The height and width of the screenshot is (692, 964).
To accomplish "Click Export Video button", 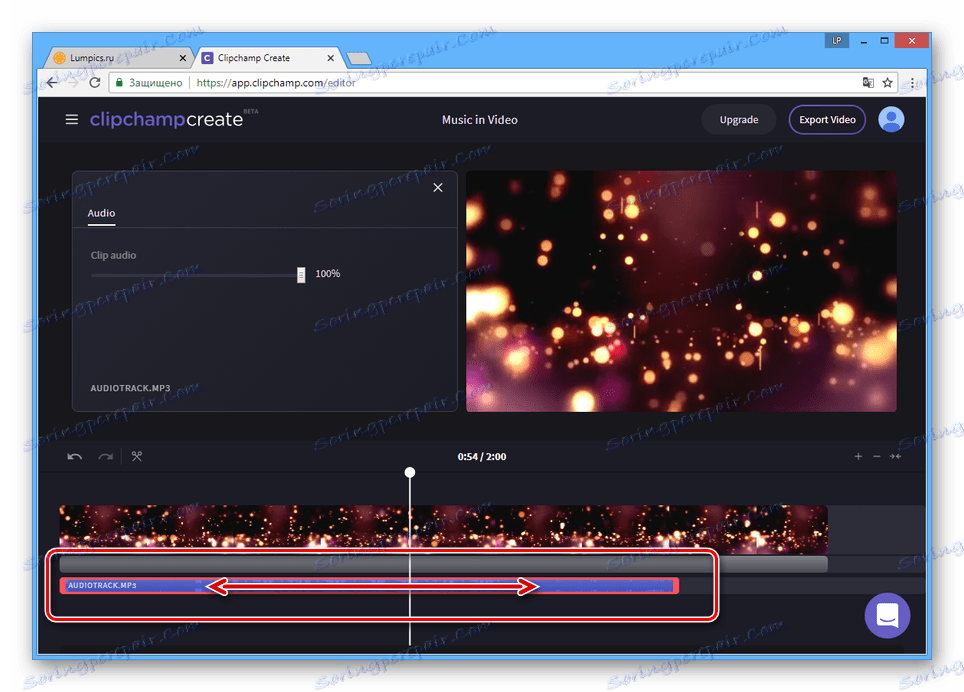I will [x=827, y=120].
